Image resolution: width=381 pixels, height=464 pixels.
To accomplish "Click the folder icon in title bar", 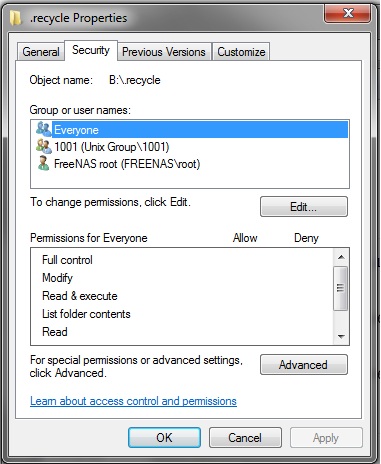I will click(16, 18).
